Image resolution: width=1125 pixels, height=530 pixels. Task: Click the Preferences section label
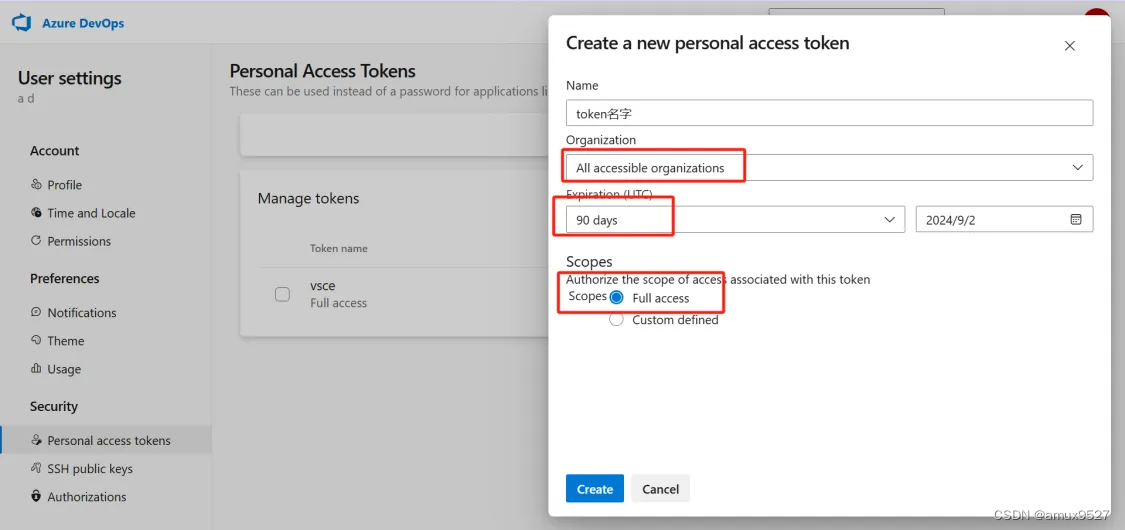click(x=65, y=278)
